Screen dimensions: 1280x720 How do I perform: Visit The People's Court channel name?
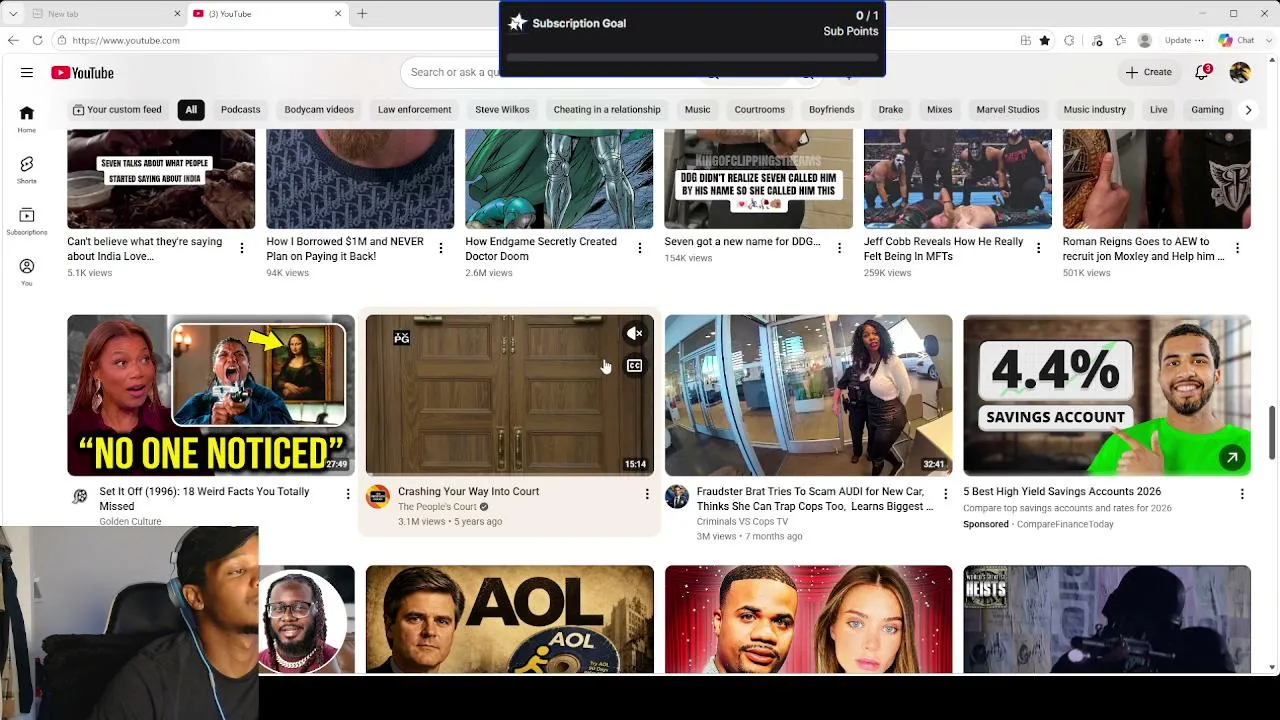pos(437,507)
